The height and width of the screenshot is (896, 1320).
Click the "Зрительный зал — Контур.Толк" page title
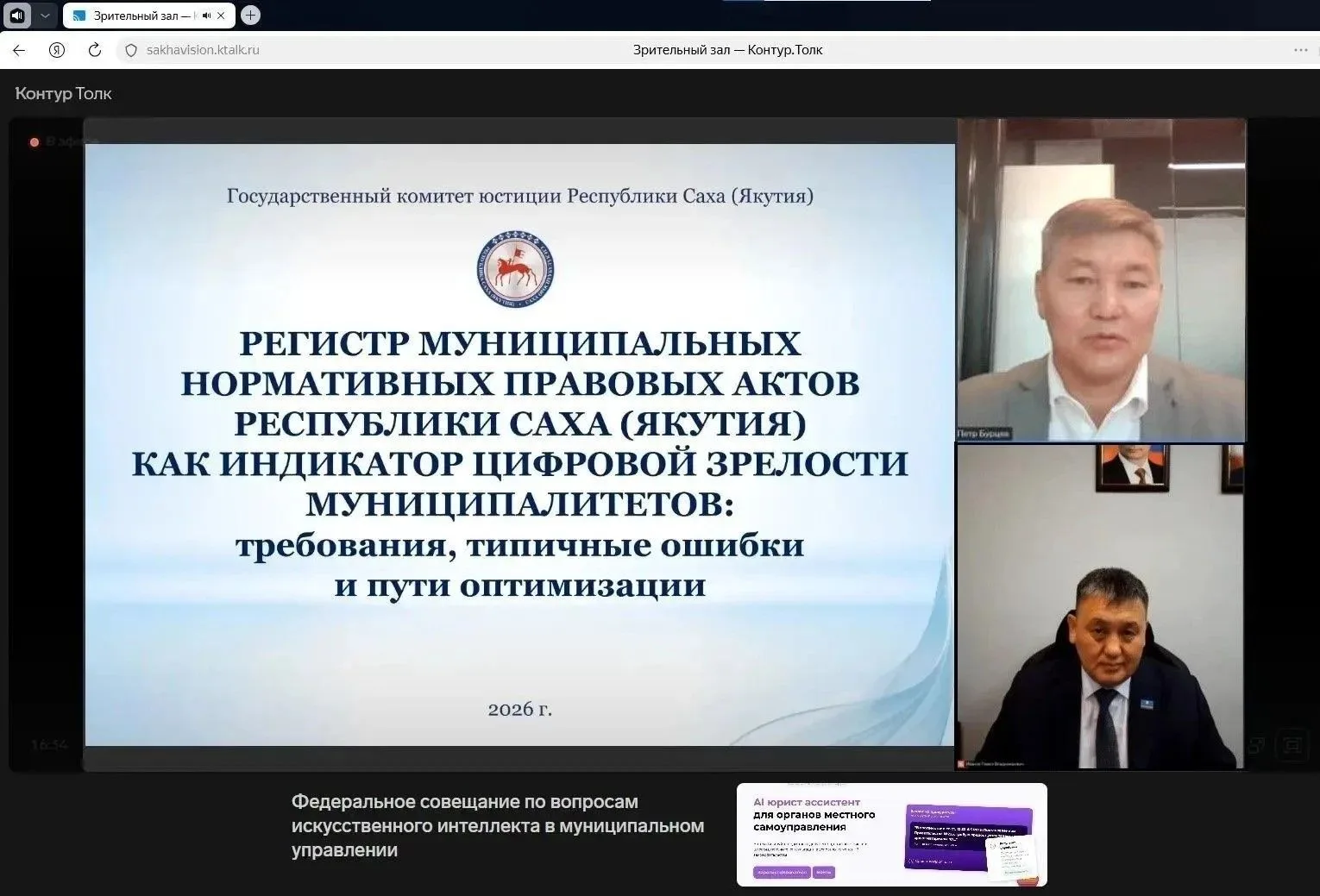(727, 50)
